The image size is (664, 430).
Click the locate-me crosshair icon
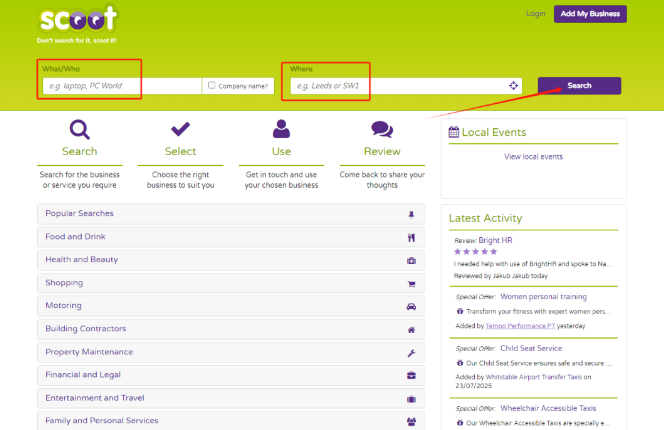pos(514,86)
